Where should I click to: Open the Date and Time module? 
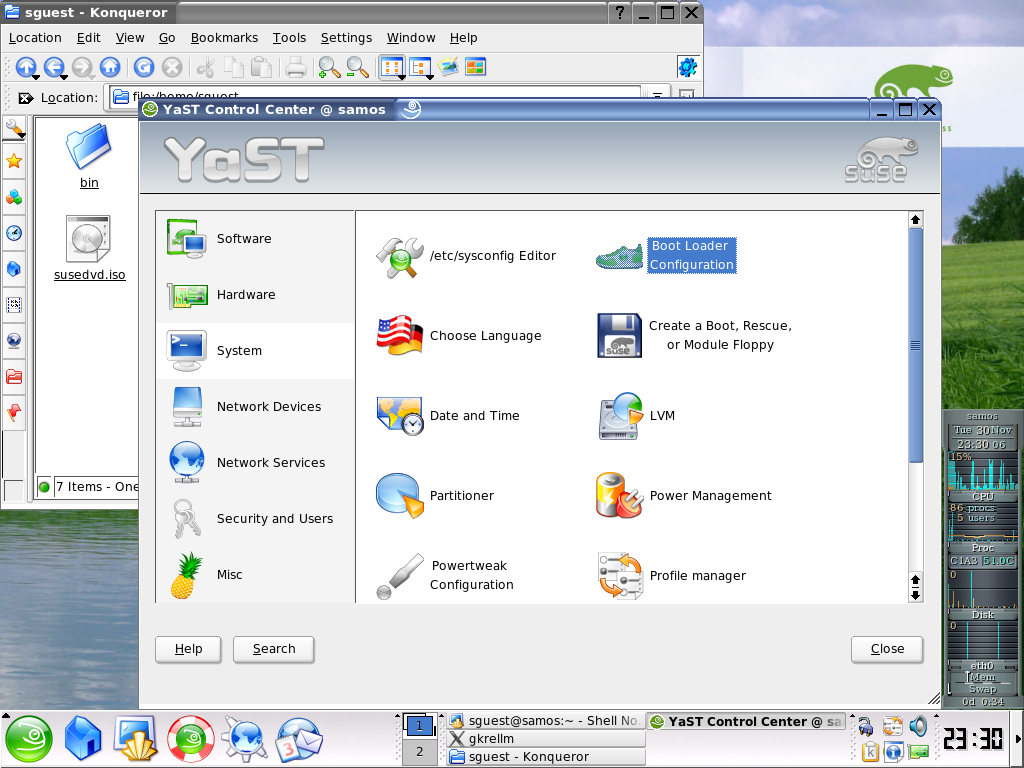tap(448, 415)
